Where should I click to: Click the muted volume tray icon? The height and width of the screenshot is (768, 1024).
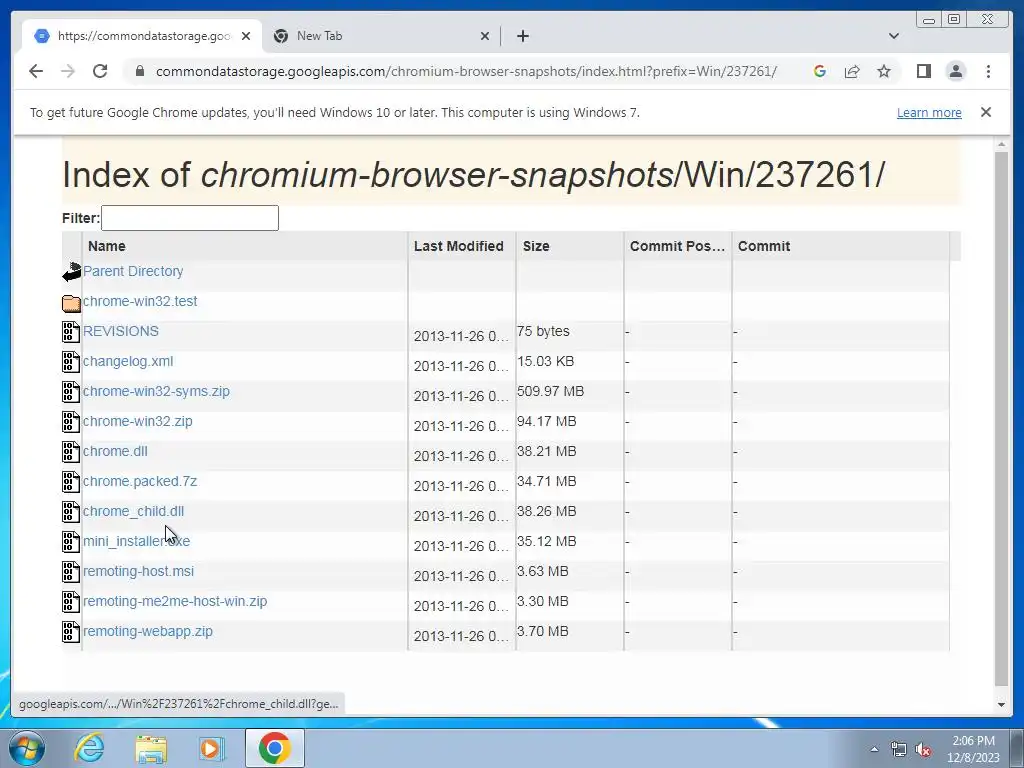tap(923, 749)
